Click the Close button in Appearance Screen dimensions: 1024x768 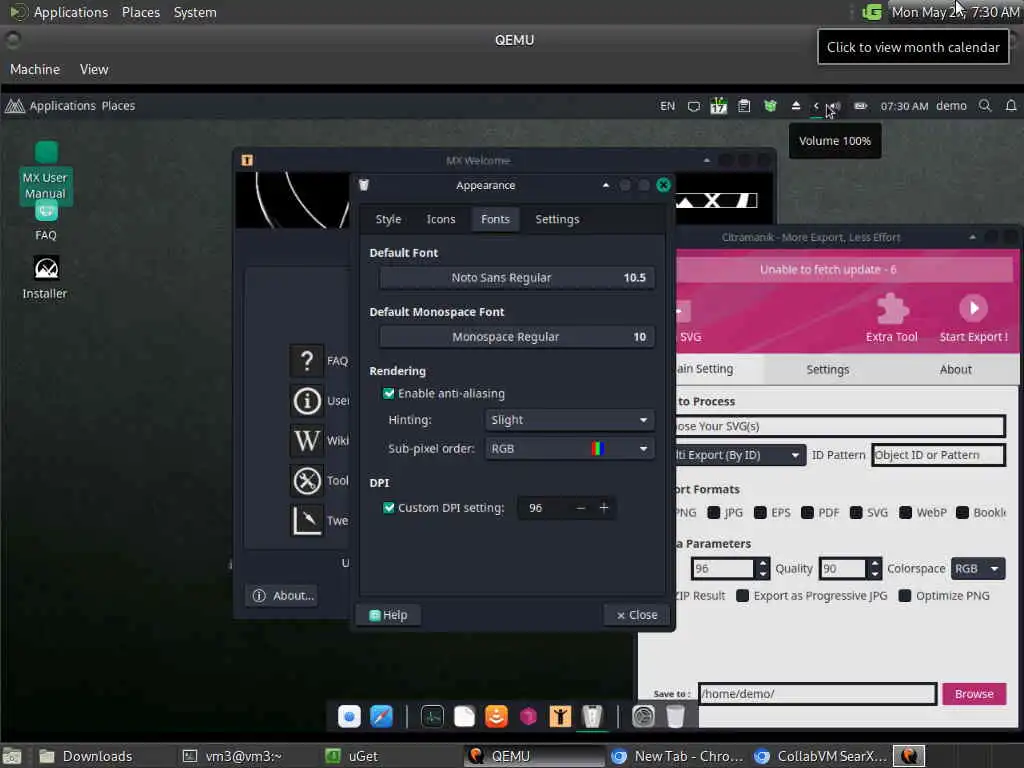point(637,615)
